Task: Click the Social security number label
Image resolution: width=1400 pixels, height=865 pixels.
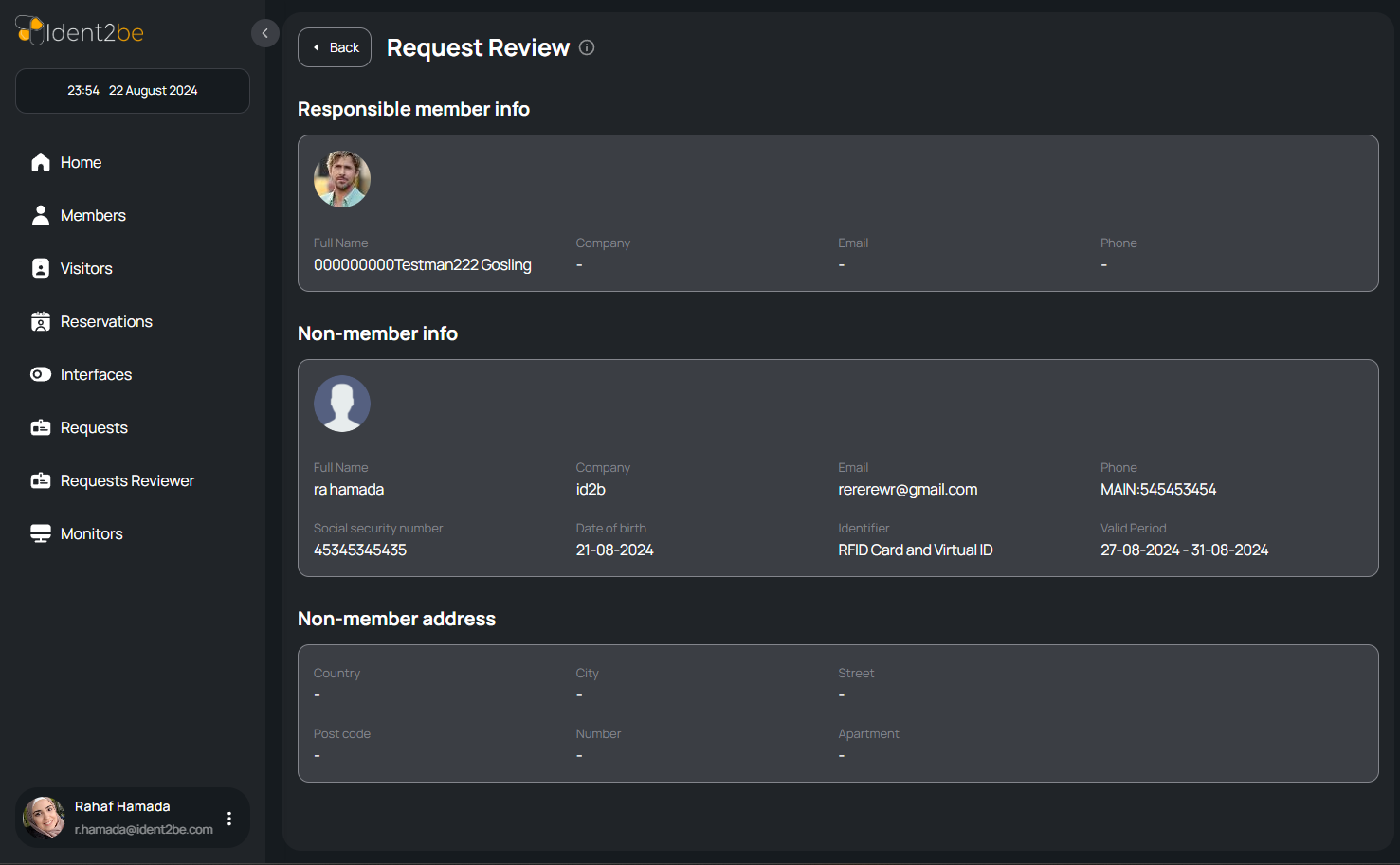Action: tap(378, 528)
